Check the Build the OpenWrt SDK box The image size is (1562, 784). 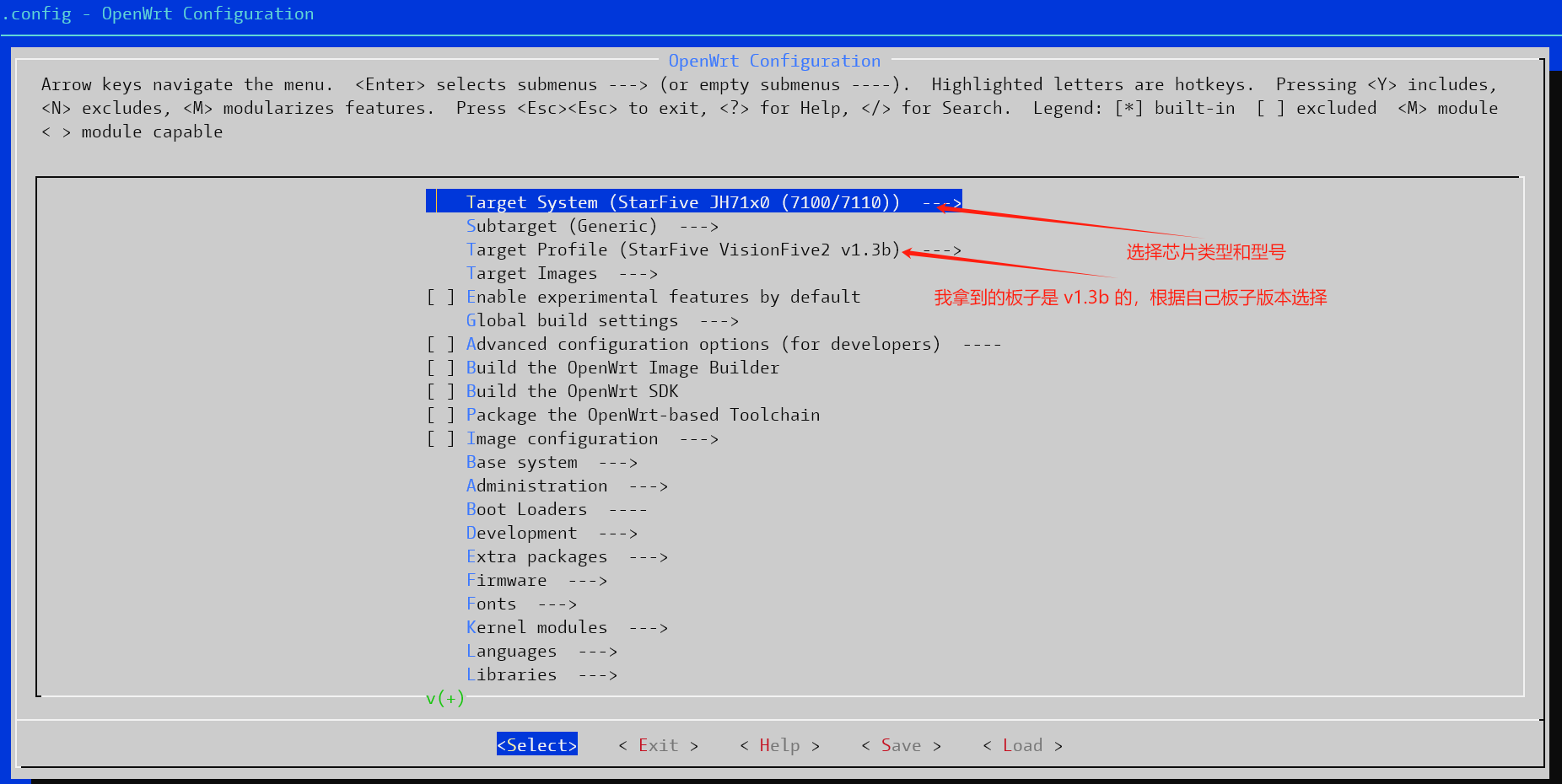[441, 391]
